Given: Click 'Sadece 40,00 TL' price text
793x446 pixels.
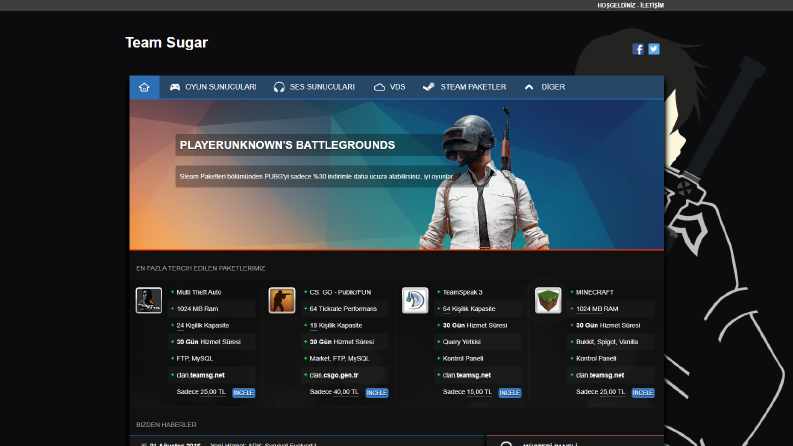Looking at the screenshot, I should click(334, 392).
